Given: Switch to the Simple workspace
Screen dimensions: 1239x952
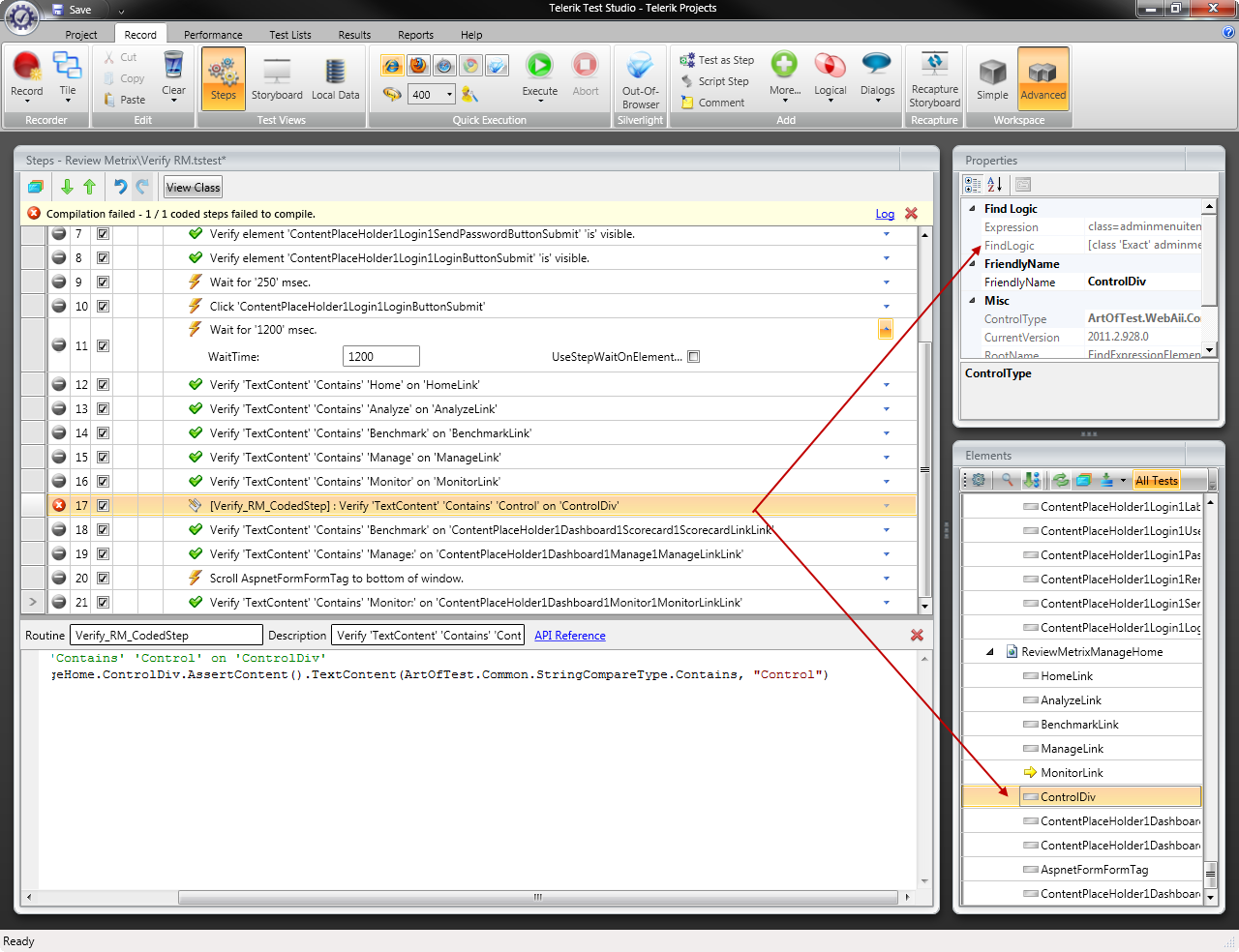Looking at the screenshot, I should pos(992,76).
